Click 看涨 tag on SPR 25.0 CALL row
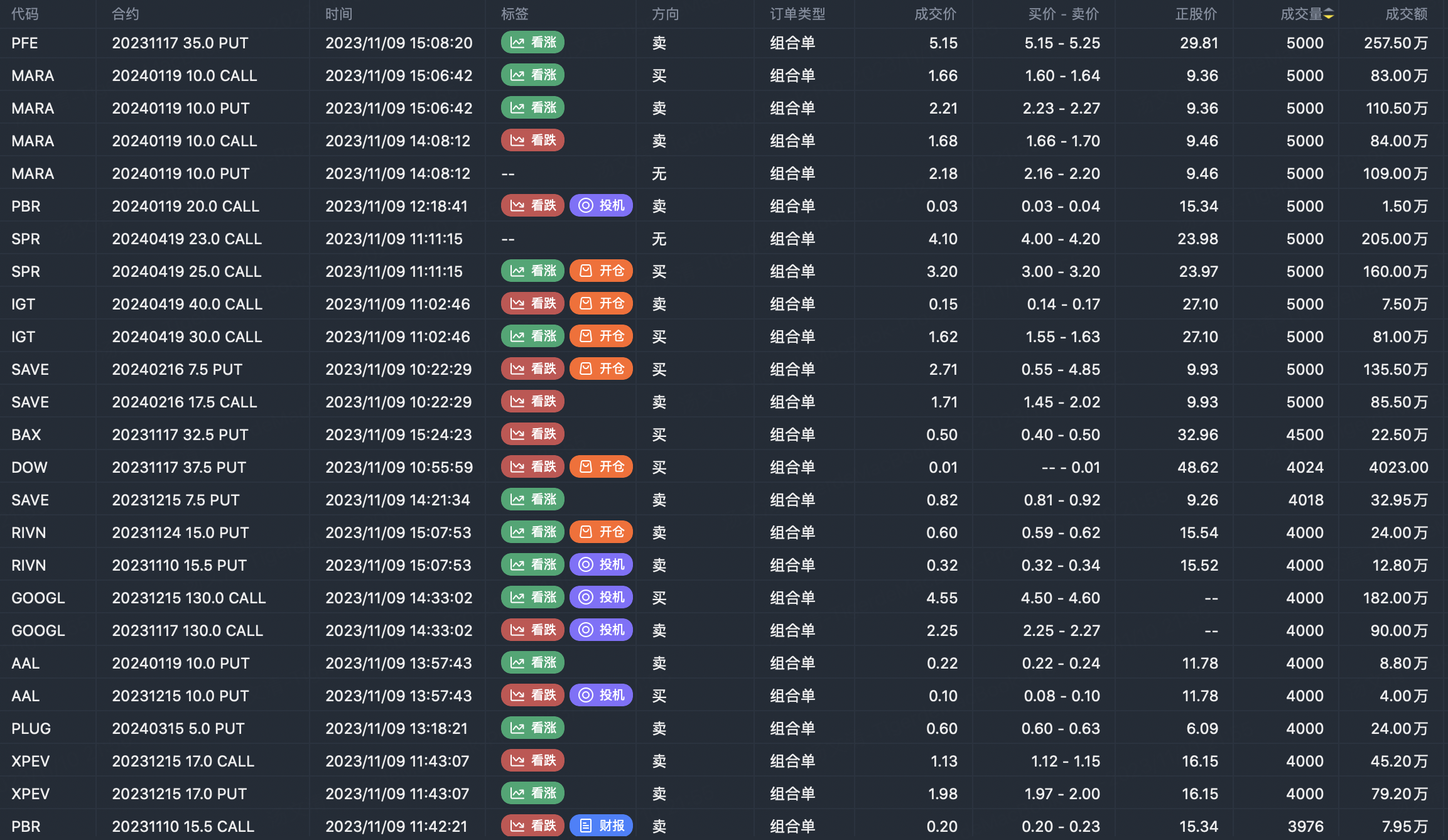Screen dimensions: 1448x840 pos(532,271)
